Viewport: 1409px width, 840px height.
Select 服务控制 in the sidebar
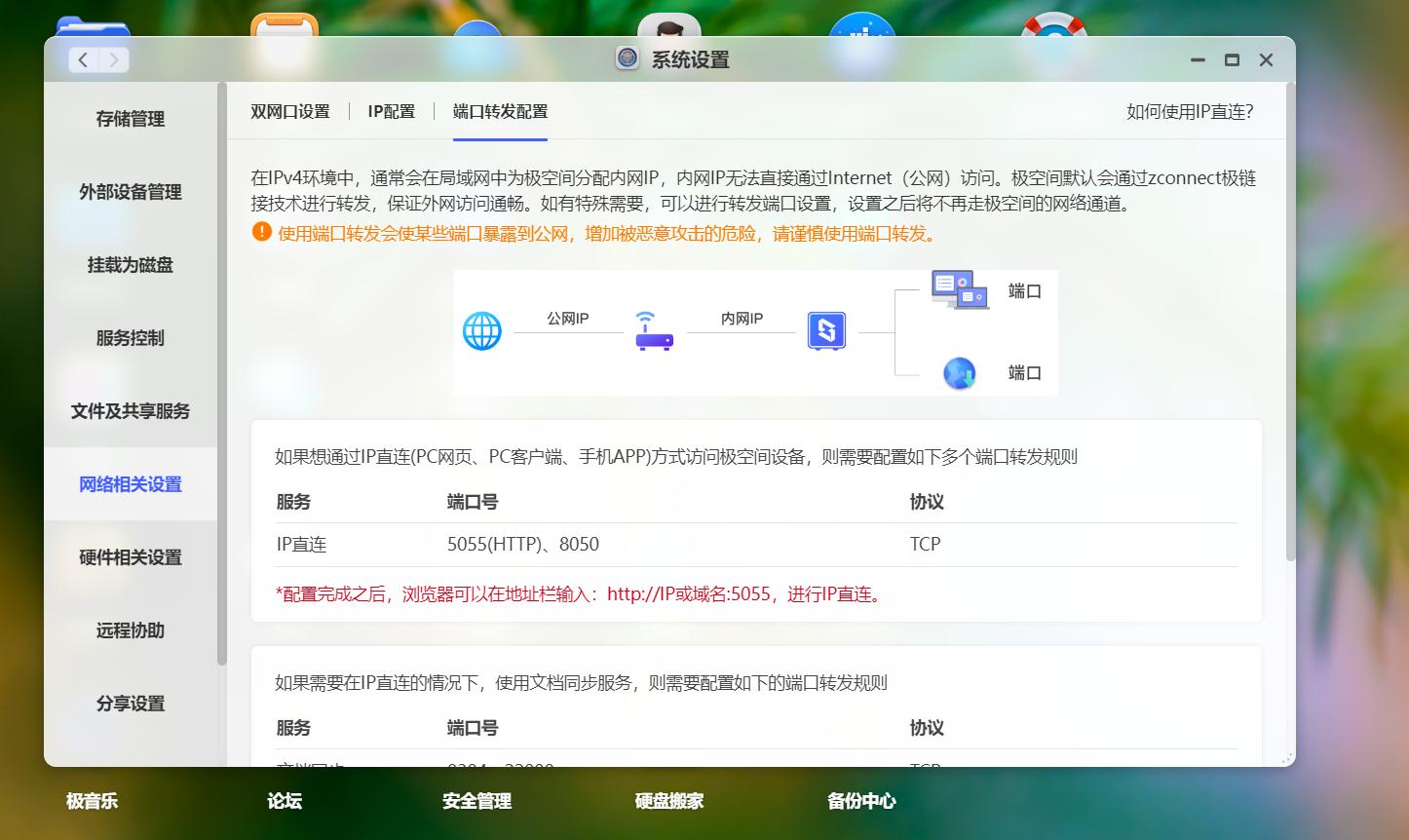[130, 338]
